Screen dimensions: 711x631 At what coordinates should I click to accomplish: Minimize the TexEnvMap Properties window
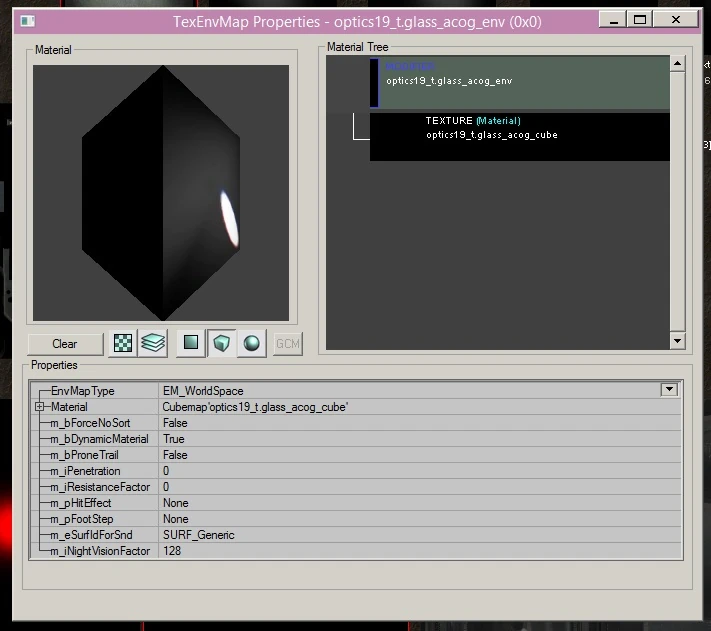point(614,20)
